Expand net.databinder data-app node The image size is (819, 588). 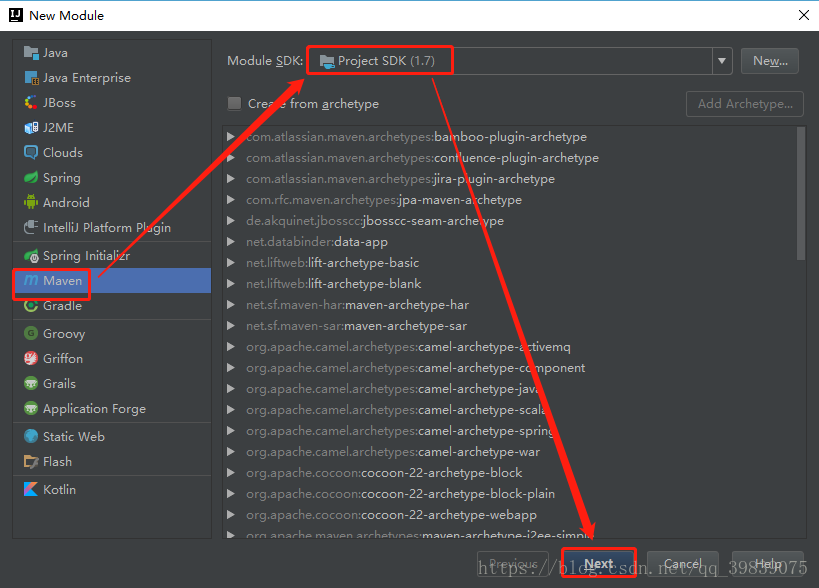230,242
